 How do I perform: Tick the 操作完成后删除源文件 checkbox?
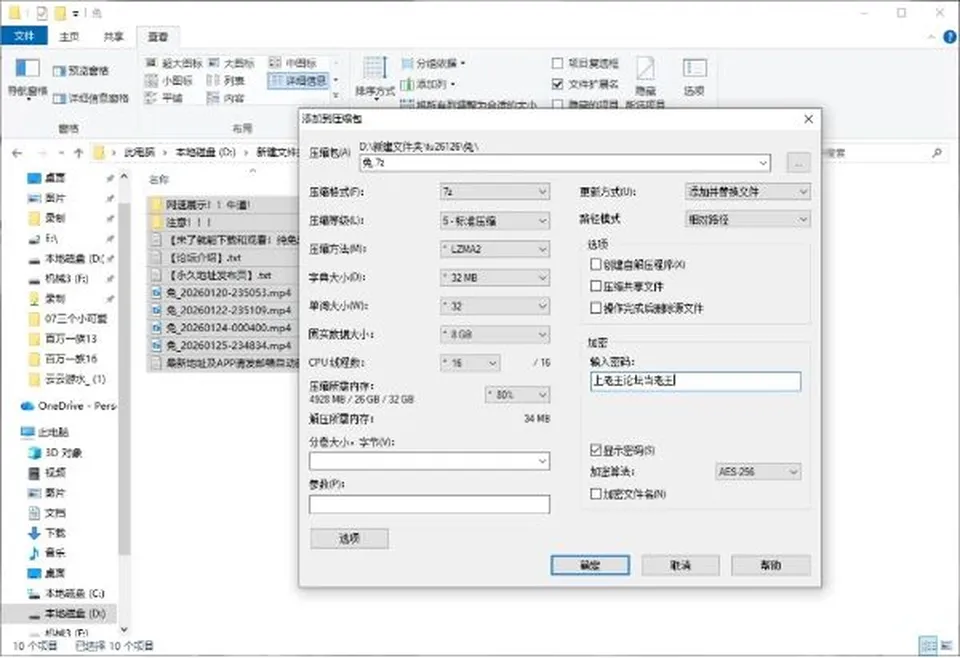pyautogui.click(x=595, y=308)
